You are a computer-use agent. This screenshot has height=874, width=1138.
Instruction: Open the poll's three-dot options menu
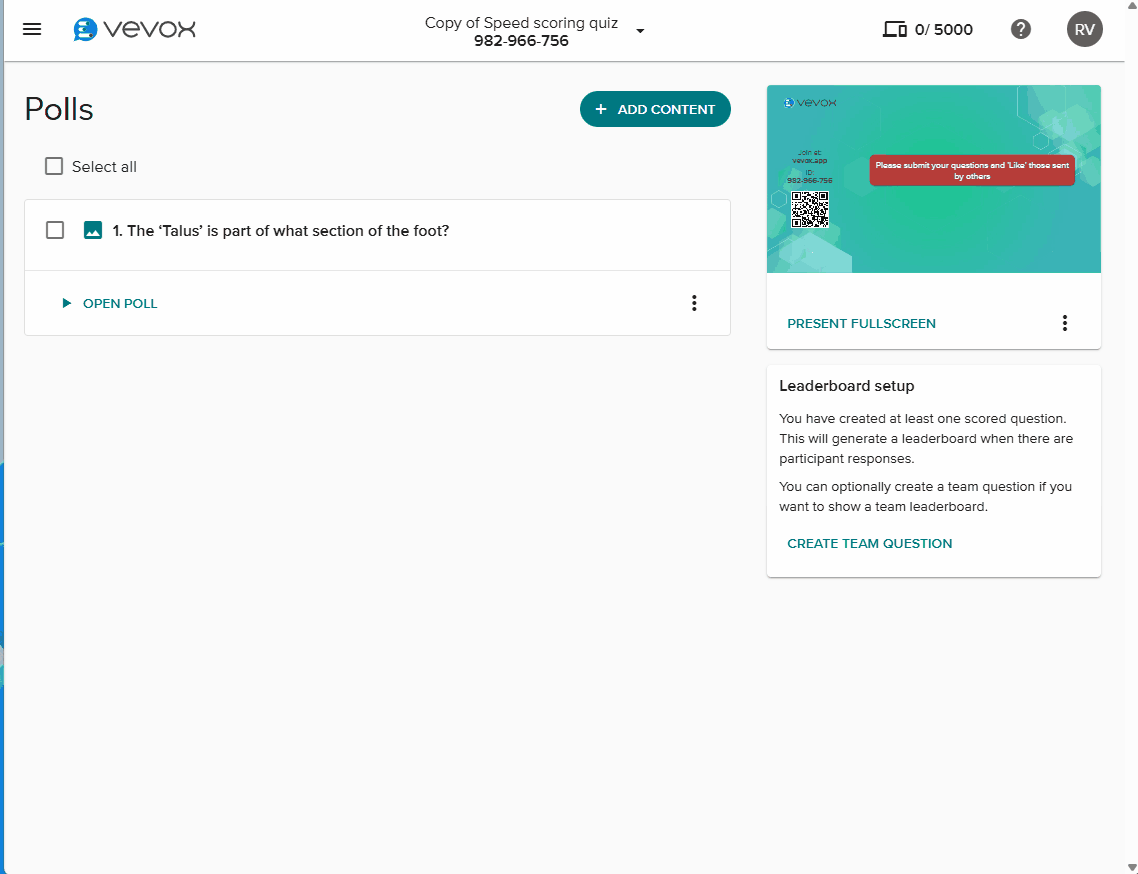(x=694, y=303)
